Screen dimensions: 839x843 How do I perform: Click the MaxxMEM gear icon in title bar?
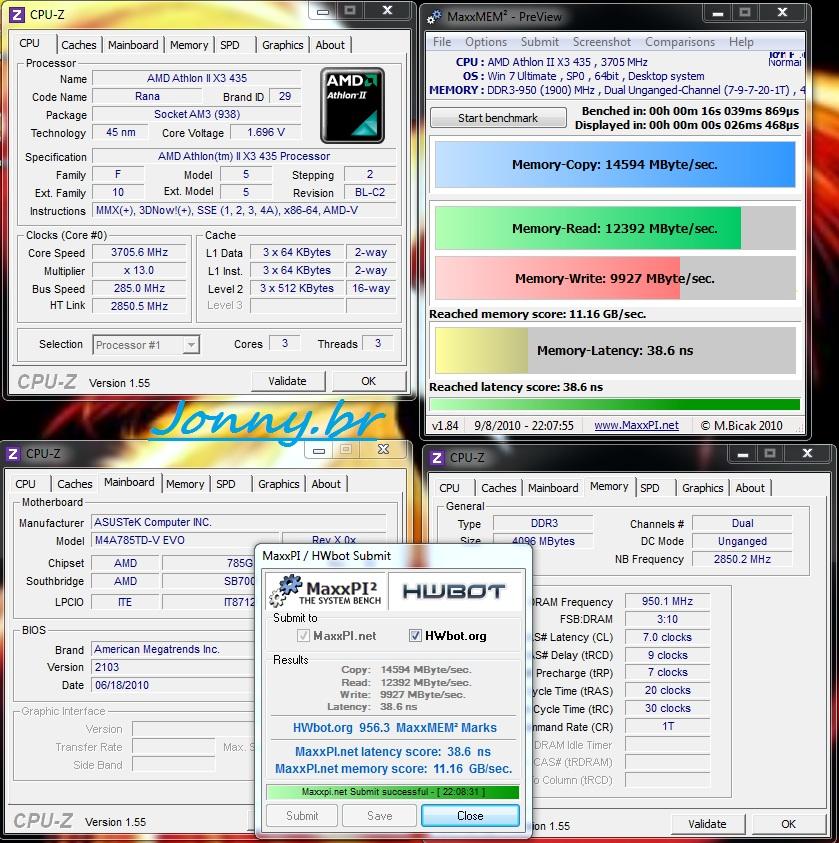pos(434,17)
